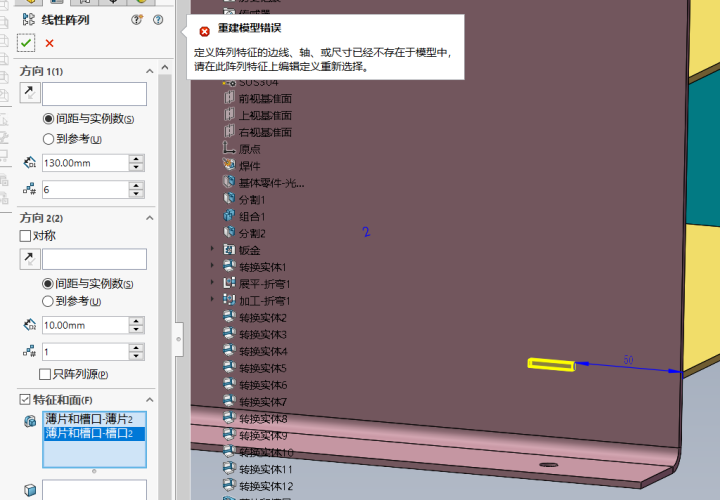
Task: Click the Direction 2 instance count field
Action: click(x=85, y=352)
